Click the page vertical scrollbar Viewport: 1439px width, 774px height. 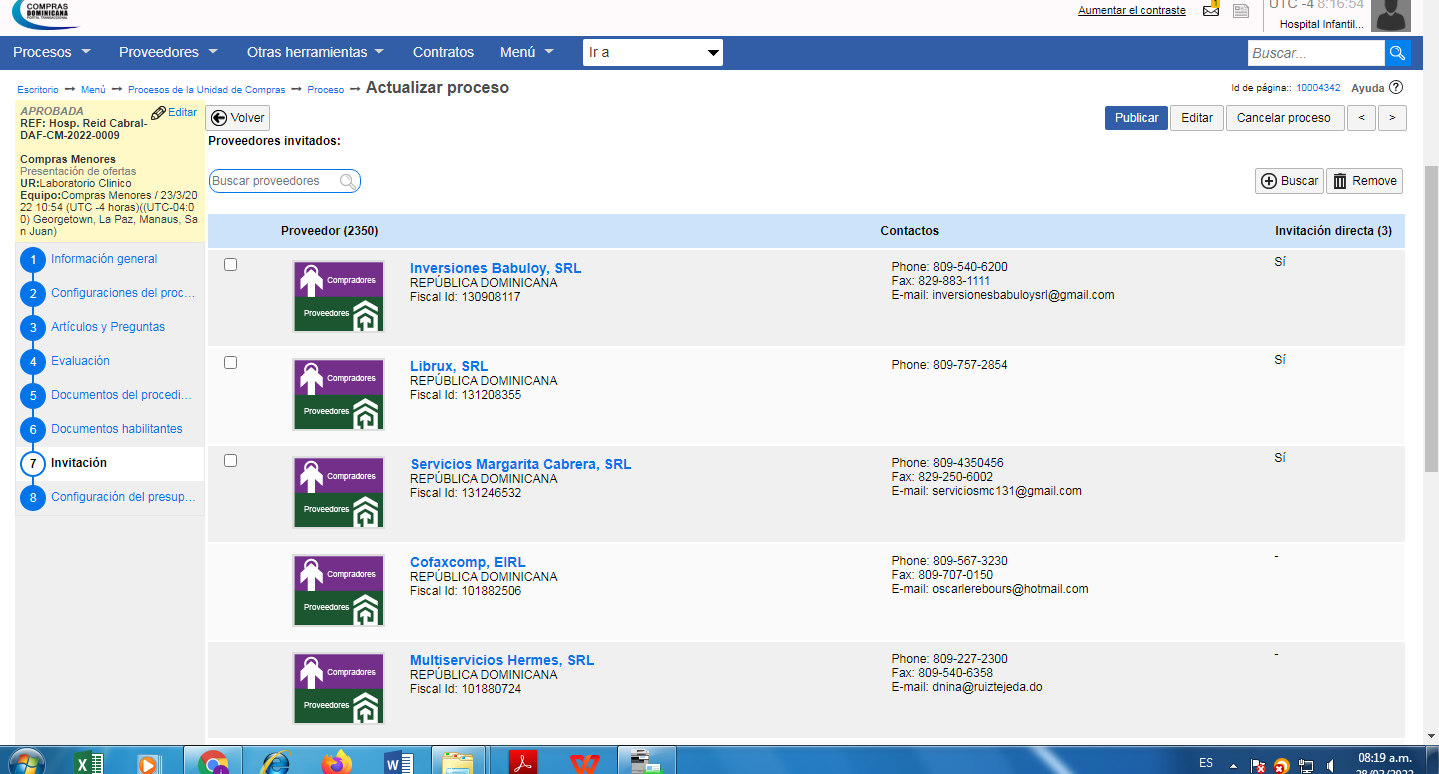1430,300
